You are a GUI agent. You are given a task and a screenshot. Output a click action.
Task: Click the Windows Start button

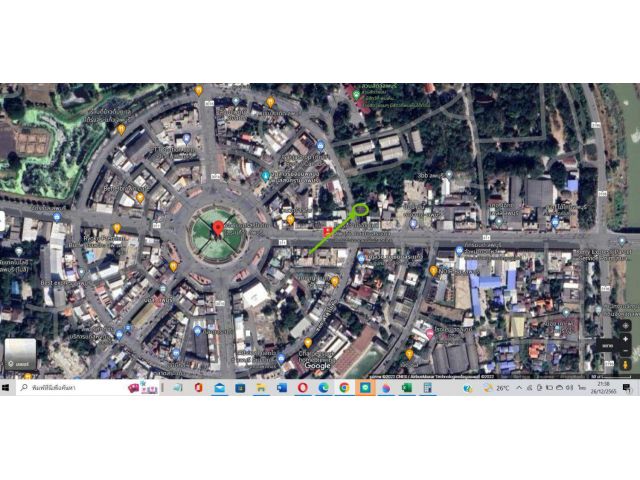6,387
